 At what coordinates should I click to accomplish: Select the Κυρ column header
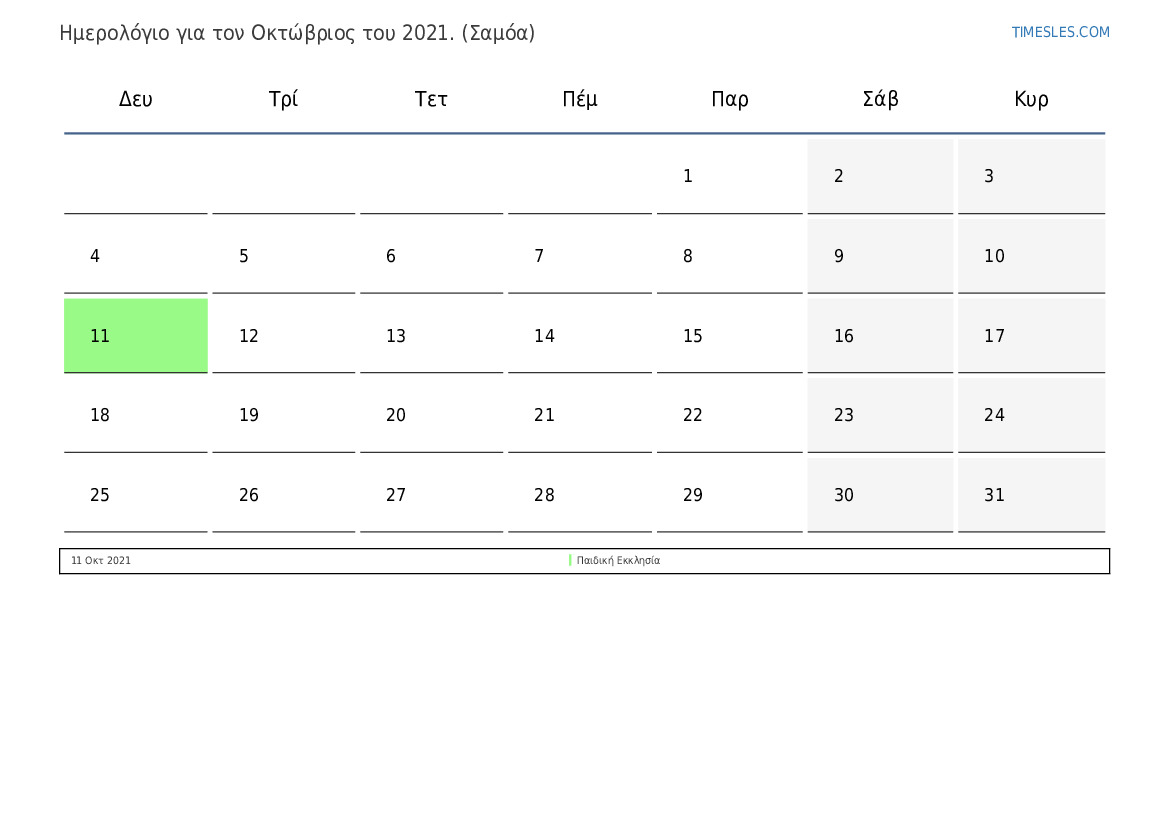tap(1031, 99)
